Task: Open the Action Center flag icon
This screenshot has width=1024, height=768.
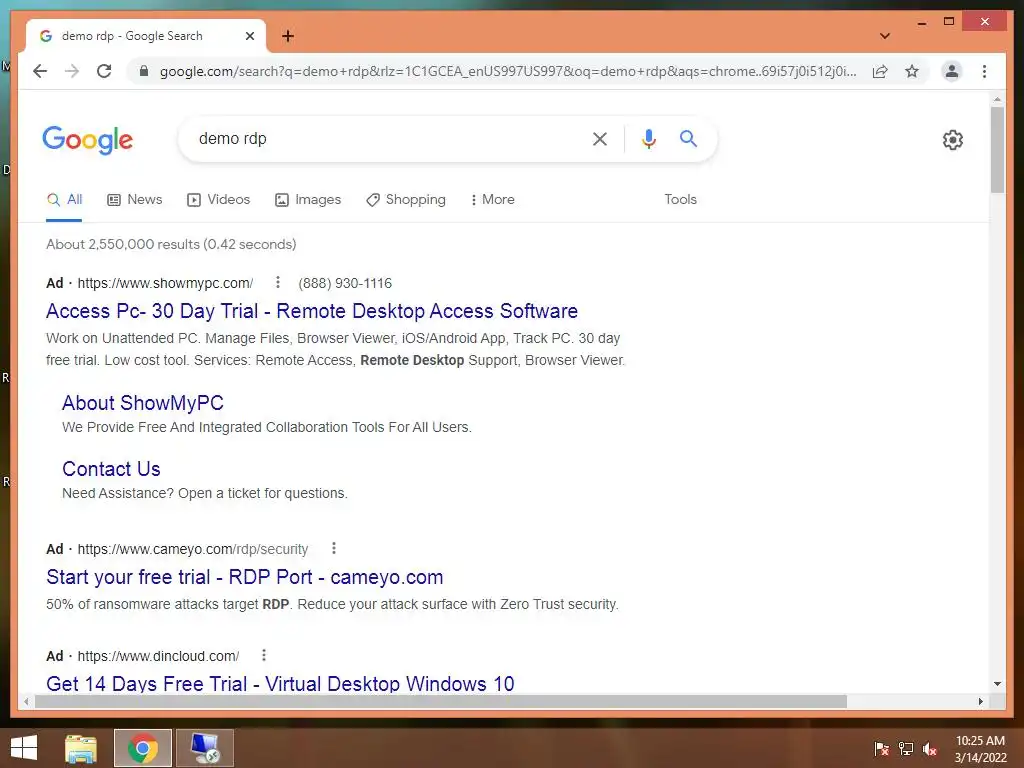Action: (882, 748)
